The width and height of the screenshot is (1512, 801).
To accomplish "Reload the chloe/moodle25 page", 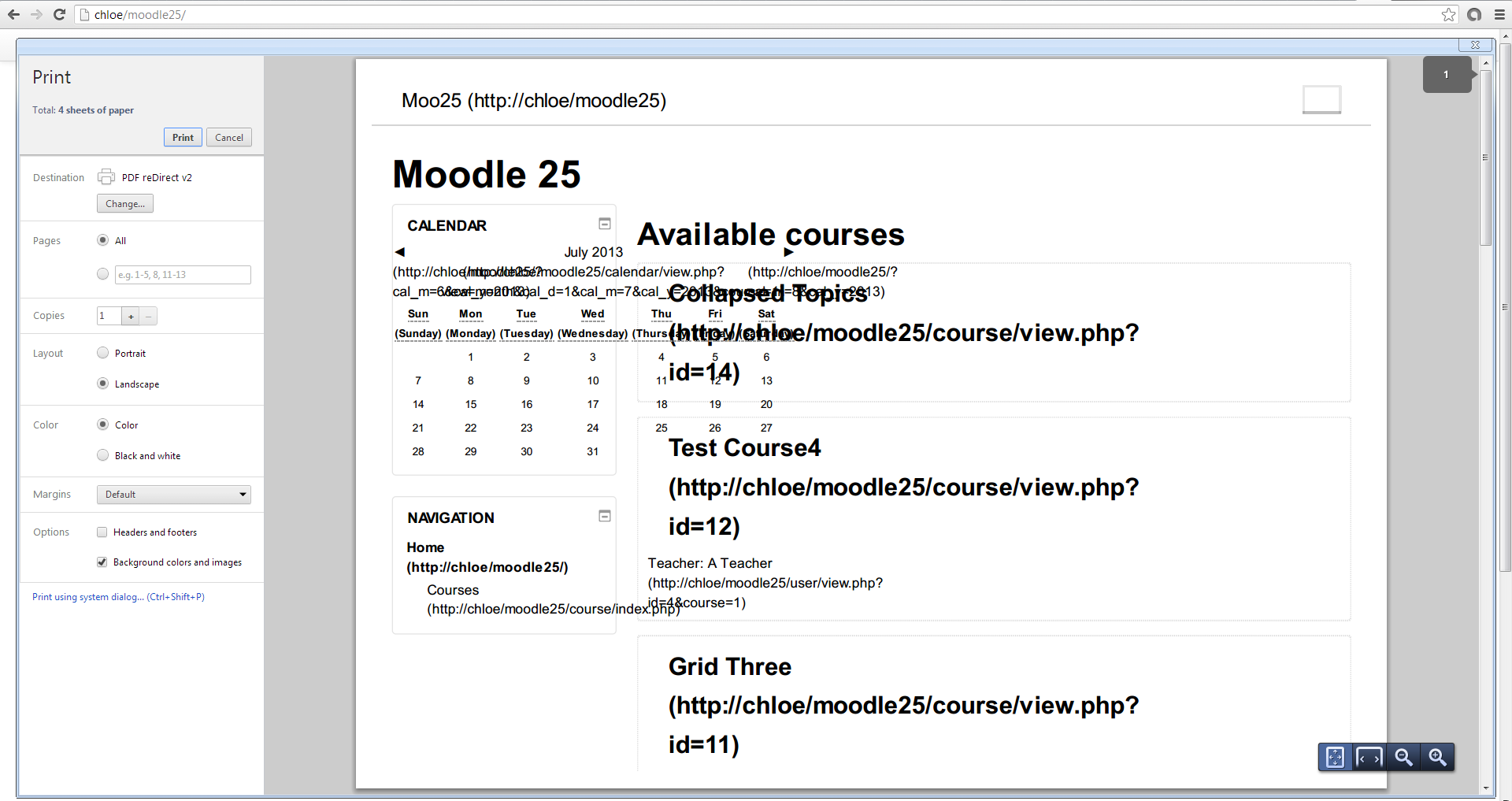I will [x=59, y=14].
